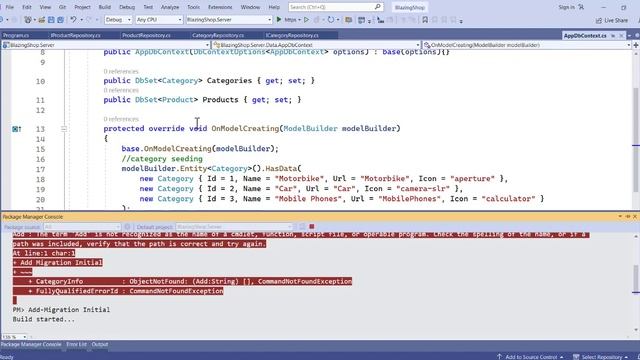Click the Find in Files folder icon
Screen dimensions: 640x360
point(348,20)
